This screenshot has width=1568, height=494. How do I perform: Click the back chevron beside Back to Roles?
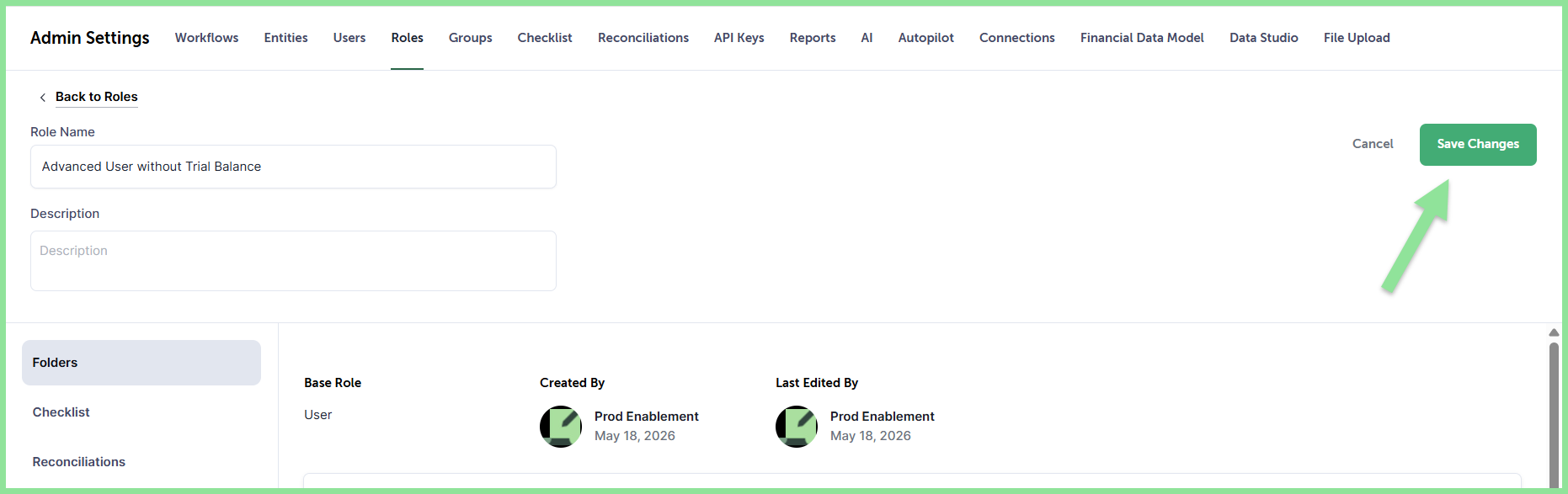(43, 98)
